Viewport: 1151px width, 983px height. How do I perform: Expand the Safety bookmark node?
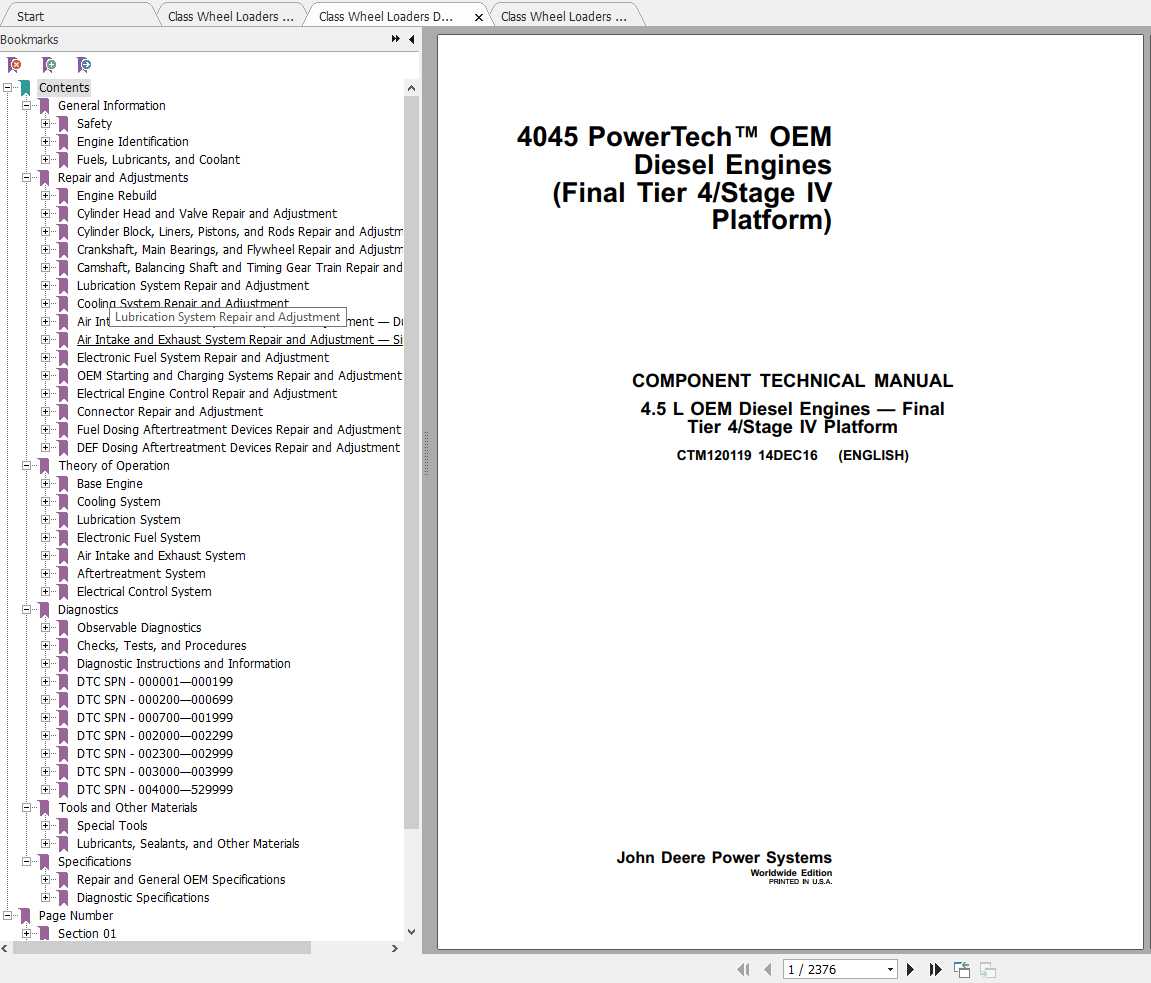pos(46,123)
